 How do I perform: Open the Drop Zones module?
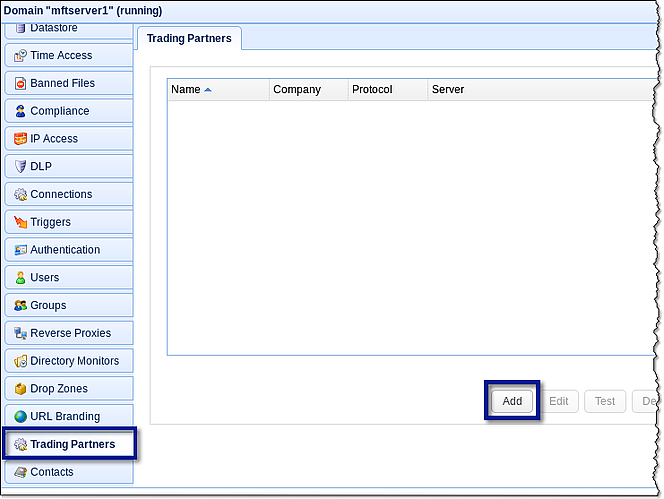[69, 389]
